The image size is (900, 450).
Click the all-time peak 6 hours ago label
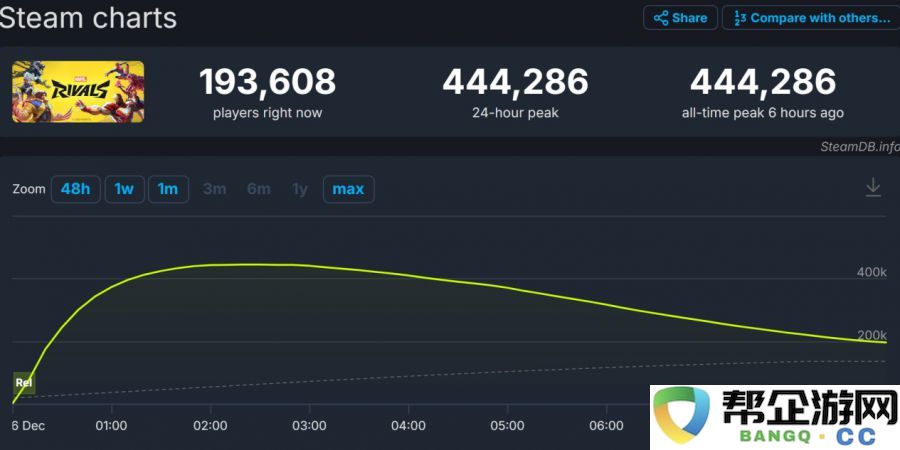(x=763, y=113)
